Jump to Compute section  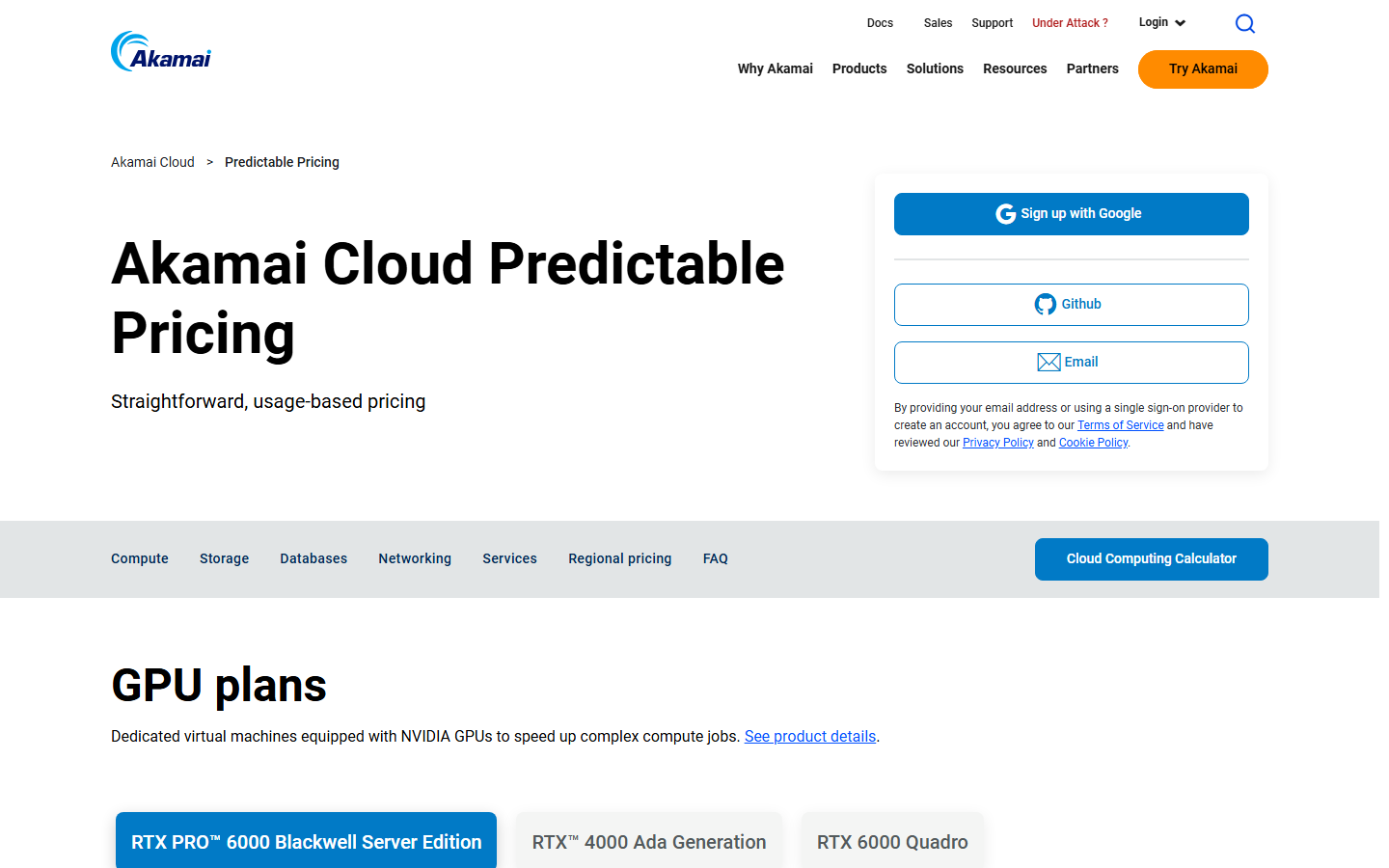140,558
